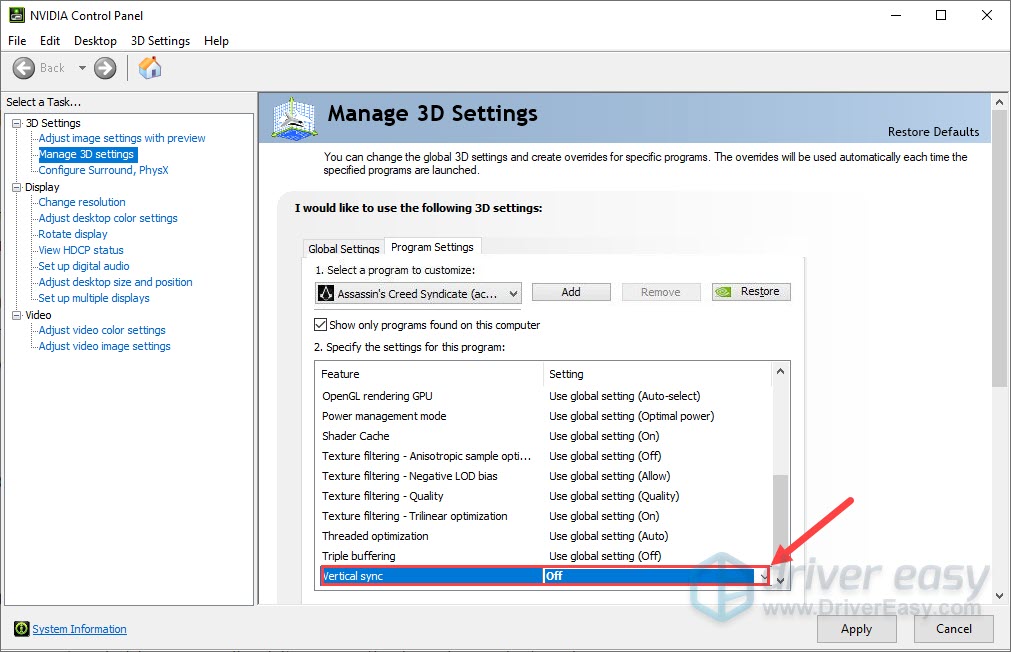
Task: Click the NVIDIA Control Panel title icon
Action: (17, 15)
